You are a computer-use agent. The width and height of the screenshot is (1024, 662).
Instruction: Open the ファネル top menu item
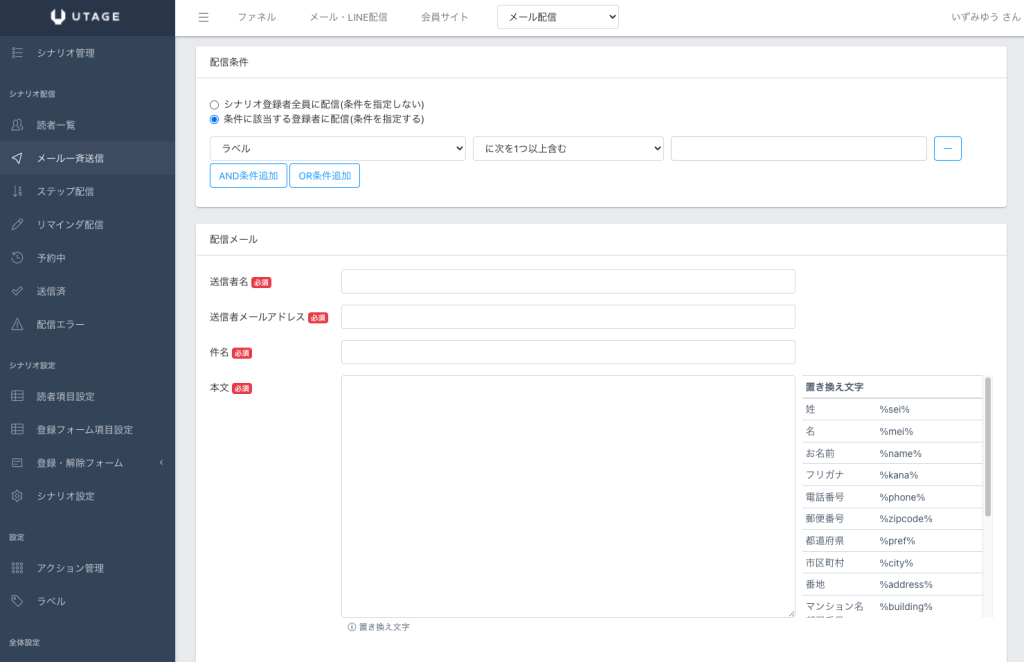(x=257, y=17)
